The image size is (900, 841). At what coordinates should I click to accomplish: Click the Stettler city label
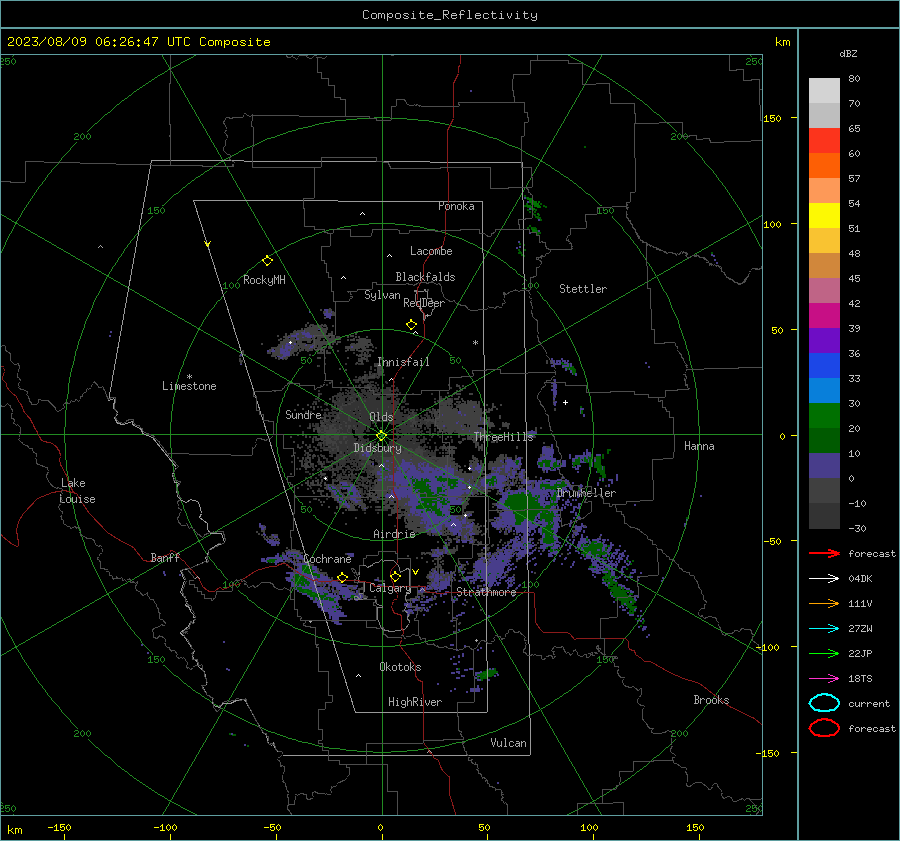(x=583, y=289)
